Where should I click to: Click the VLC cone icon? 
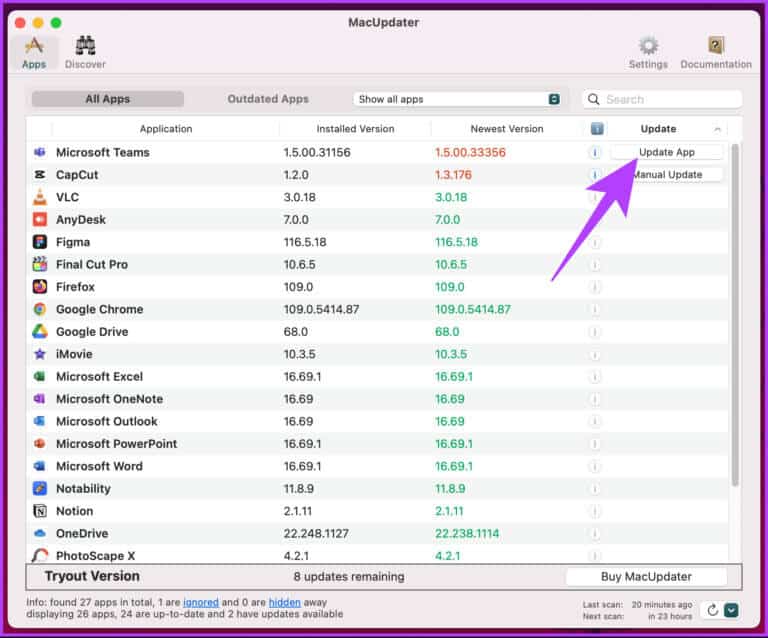click(x=40, y=197)
